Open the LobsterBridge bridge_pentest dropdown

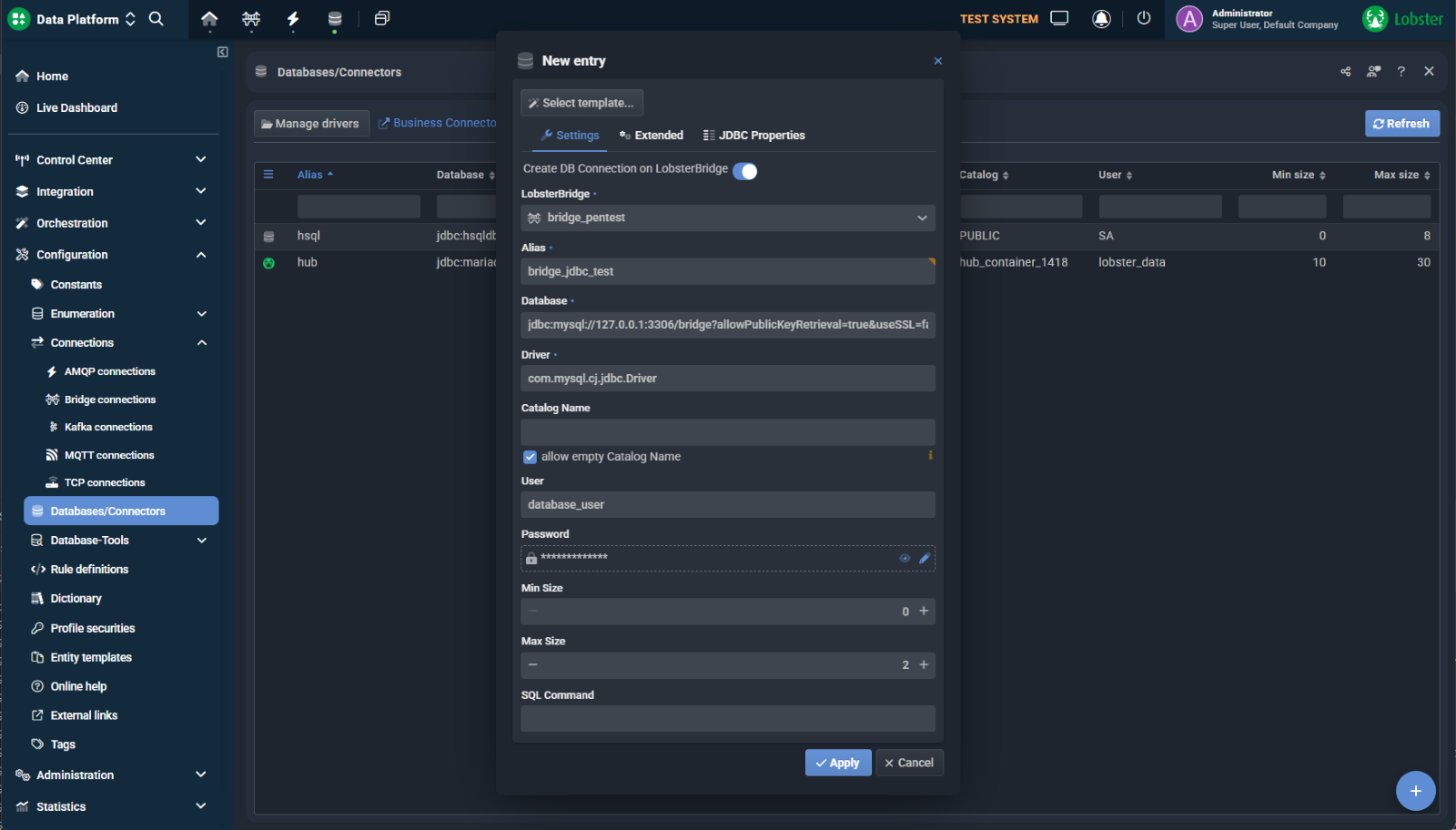pyautogui.click(x=728, y=218)
